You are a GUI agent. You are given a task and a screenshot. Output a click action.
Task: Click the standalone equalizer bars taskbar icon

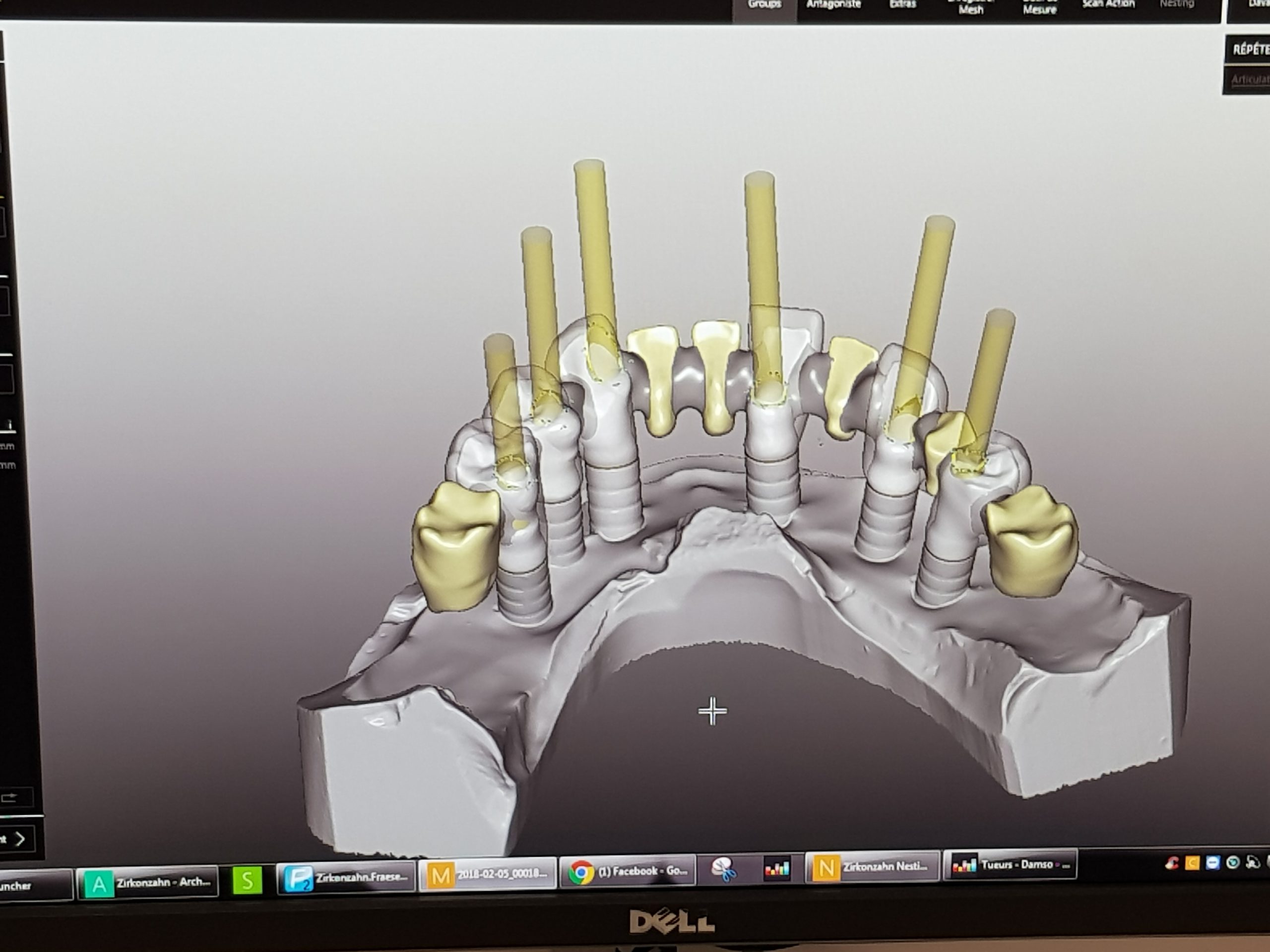[x=777, y=869]
